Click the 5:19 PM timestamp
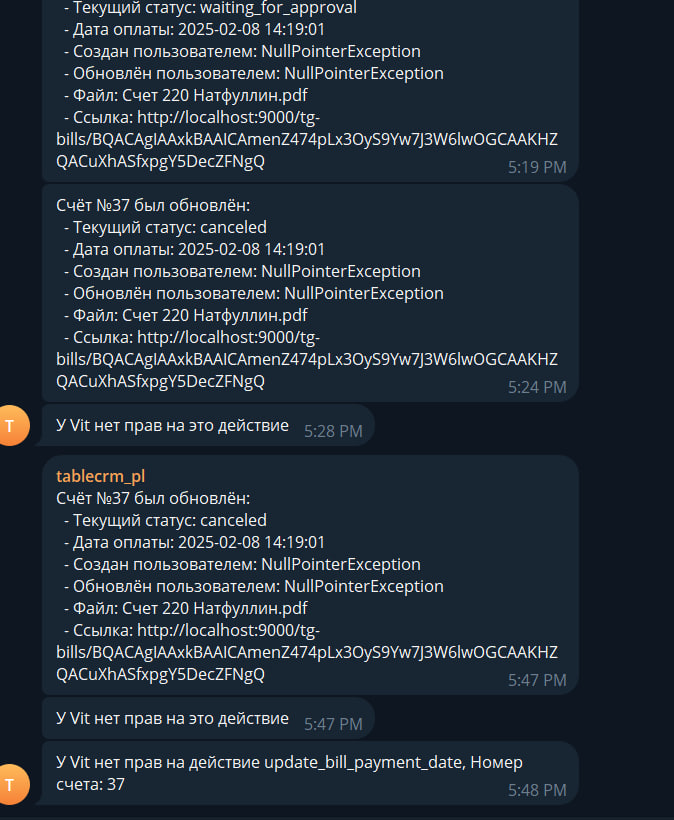 pyautogui.click(x=537, y=167)
